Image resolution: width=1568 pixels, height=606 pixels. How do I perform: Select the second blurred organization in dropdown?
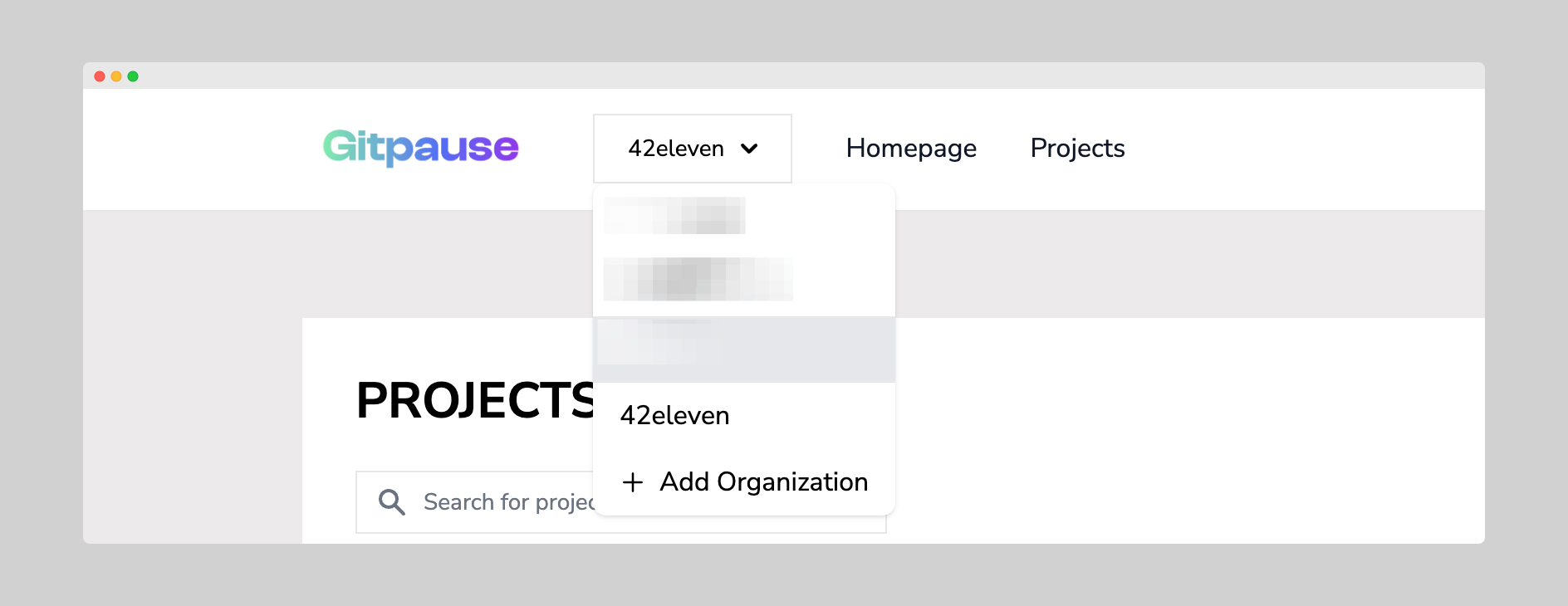tap(698, 279)
